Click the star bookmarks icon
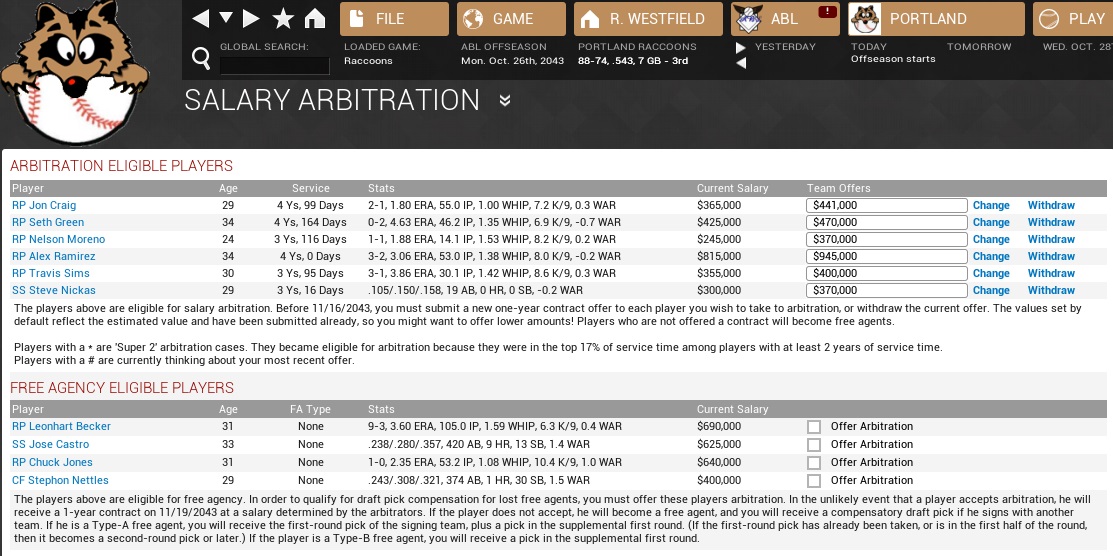Screen dimensions: 1113x556 (x=283, y=18)
